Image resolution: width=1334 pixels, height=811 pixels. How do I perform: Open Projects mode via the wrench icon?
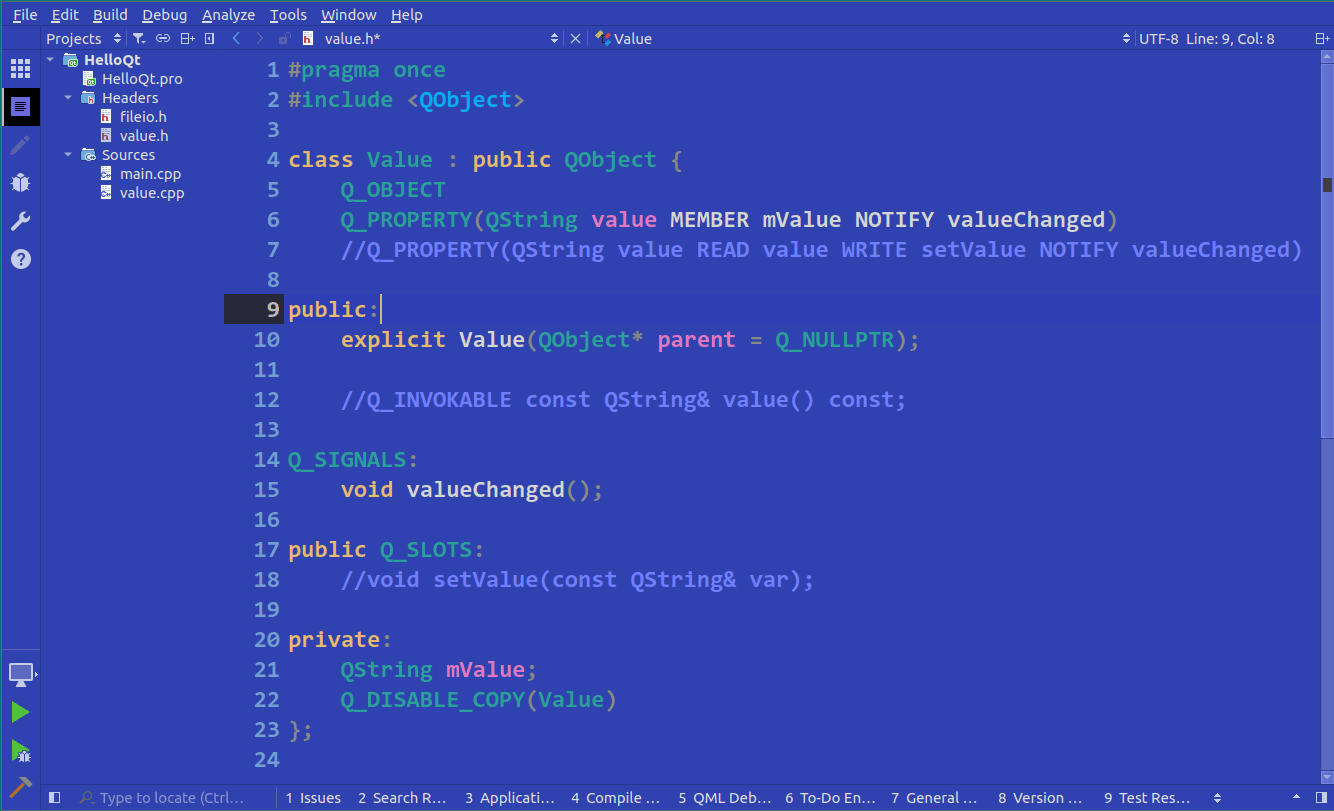pos(20,220)
